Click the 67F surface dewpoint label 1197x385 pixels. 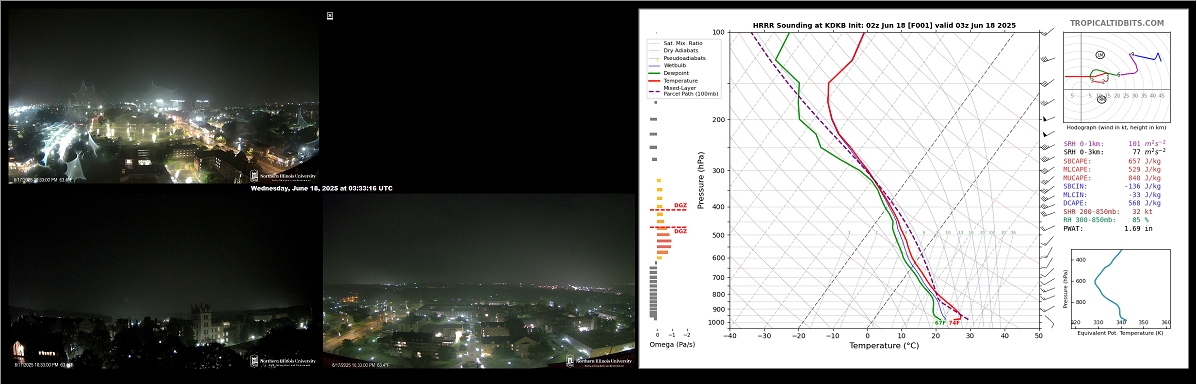click(x=940, y=323)
